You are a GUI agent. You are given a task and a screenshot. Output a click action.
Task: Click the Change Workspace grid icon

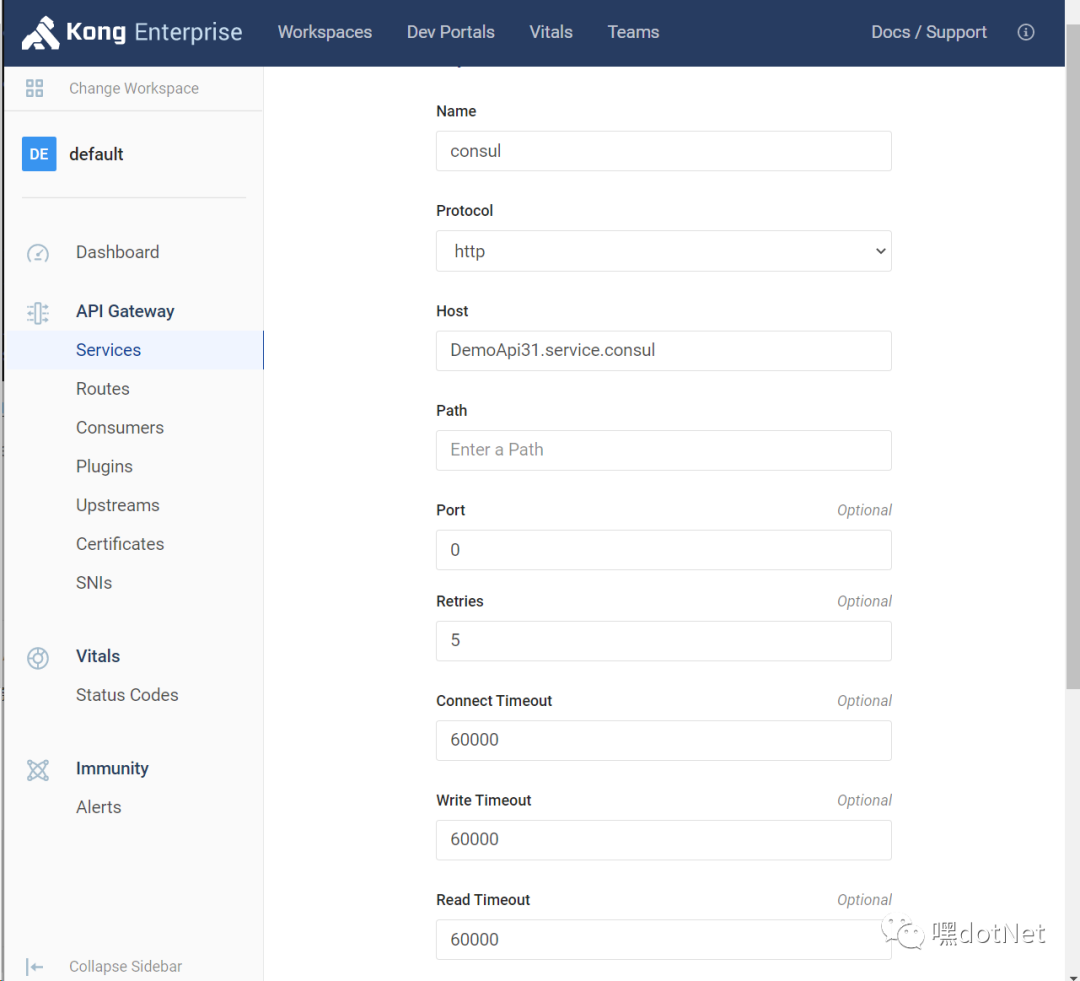[x=34, y=88]
